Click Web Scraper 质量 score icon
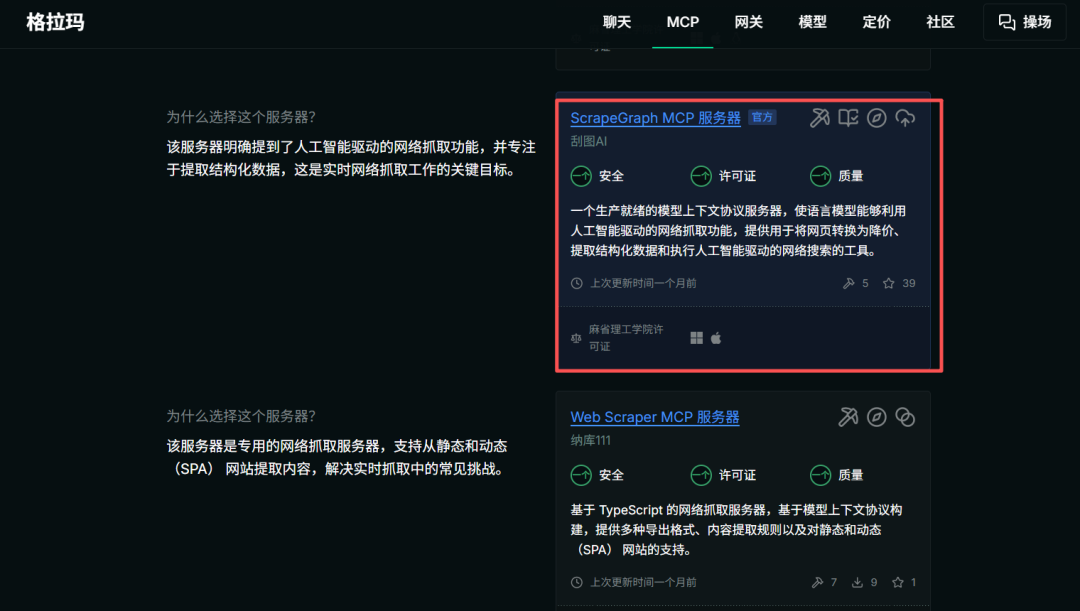 click(x=820, y=475)
